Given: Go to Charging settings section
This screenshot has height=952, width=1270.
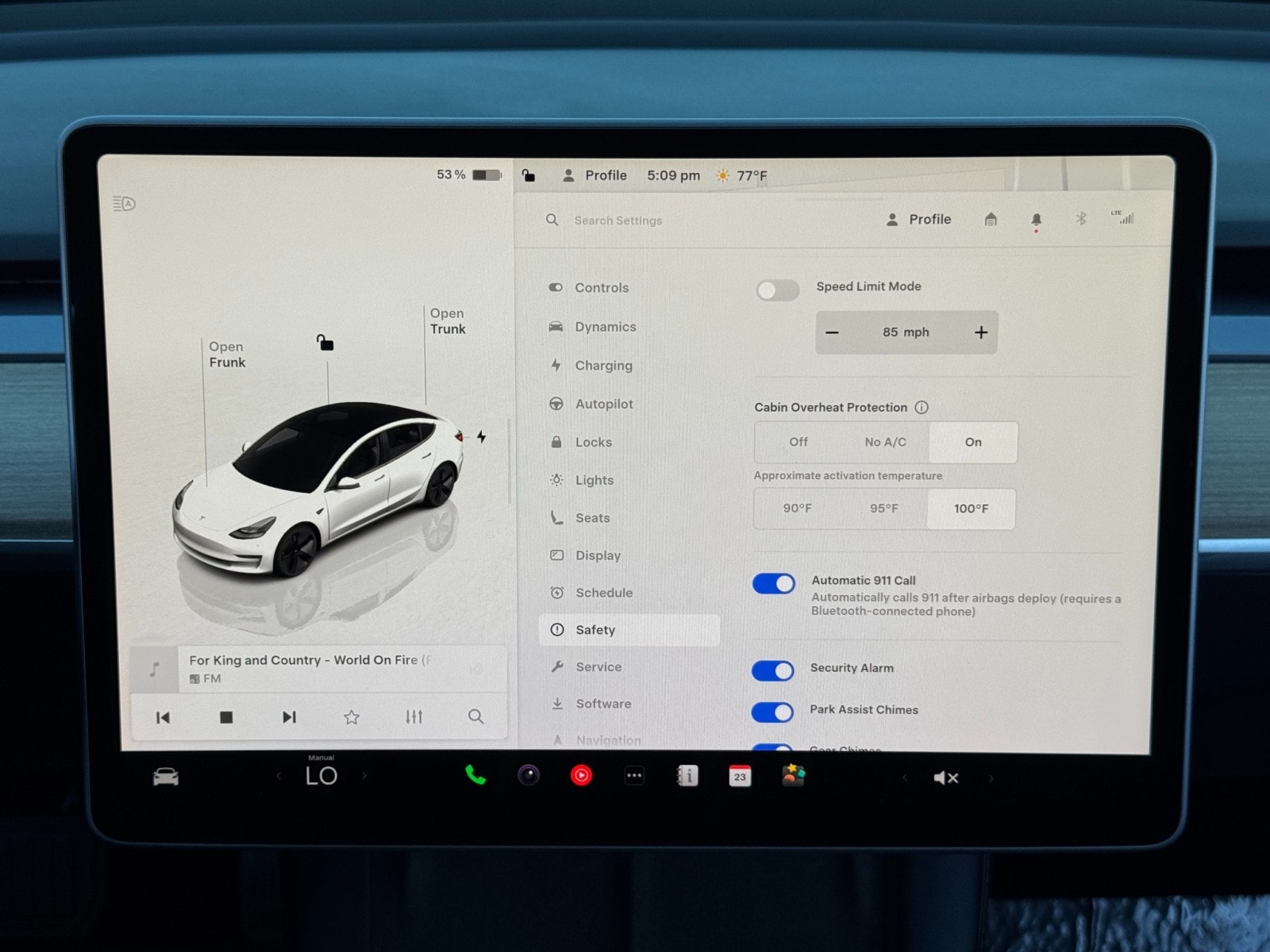Looking at the screenshot, I should pos(603,366).
